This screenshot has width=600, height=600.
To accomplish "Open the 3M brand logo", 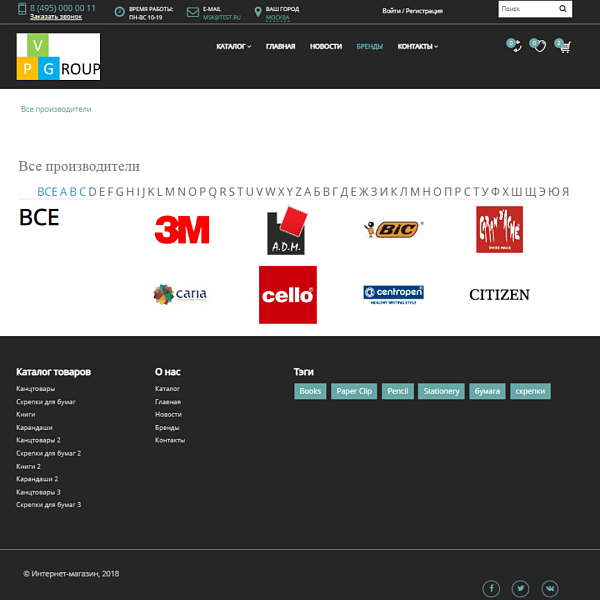I will click(181, 230).
